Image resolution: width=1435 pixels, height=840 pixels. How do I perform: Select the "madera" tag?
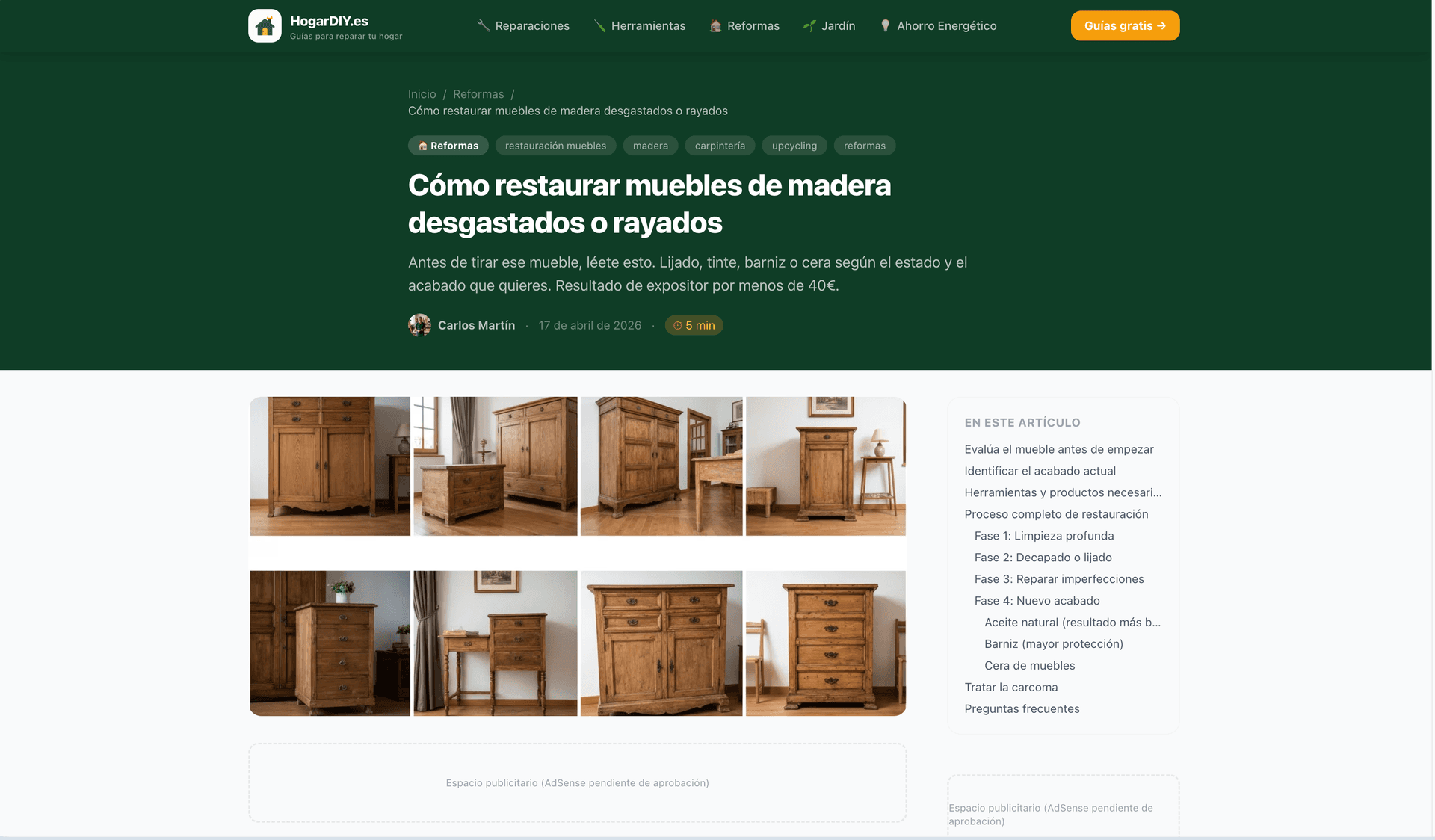tap(650, 146)
